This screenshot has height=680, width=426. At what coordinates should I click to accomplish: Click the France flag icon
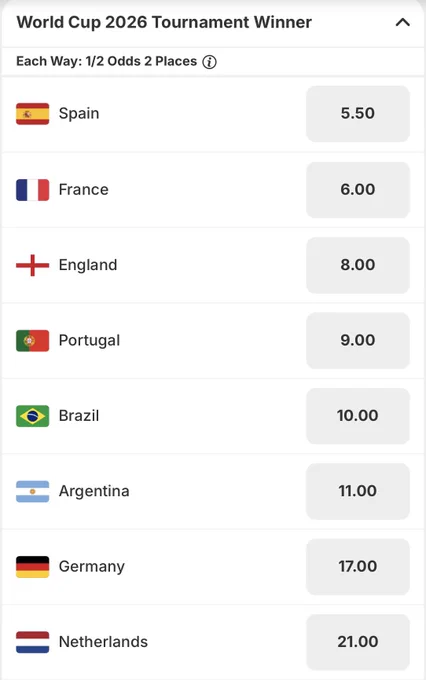pos(33,190)
